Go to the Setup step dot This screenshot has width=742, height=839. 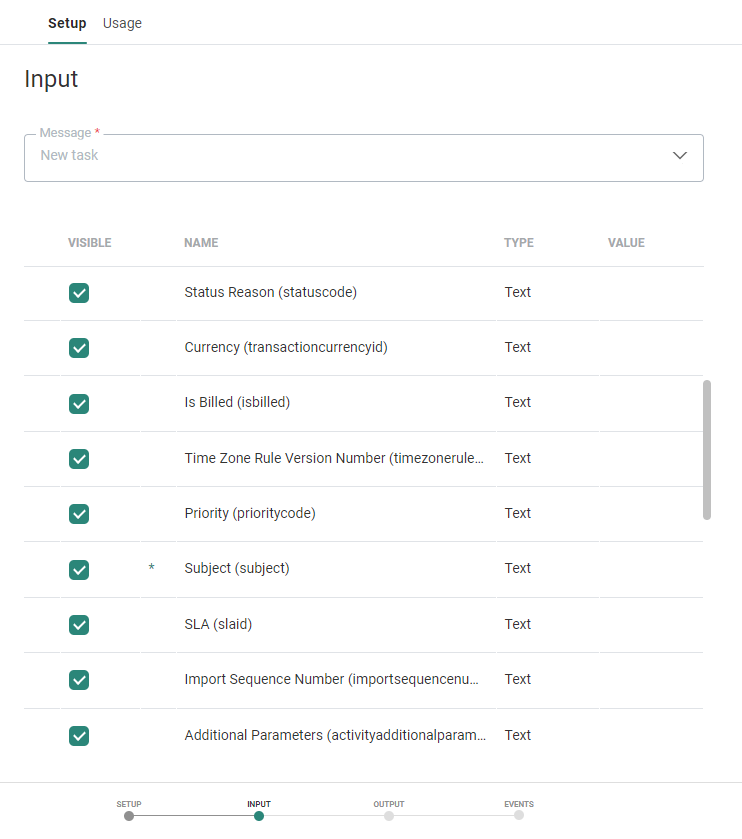pyautogui.click(x=129, y=816)
